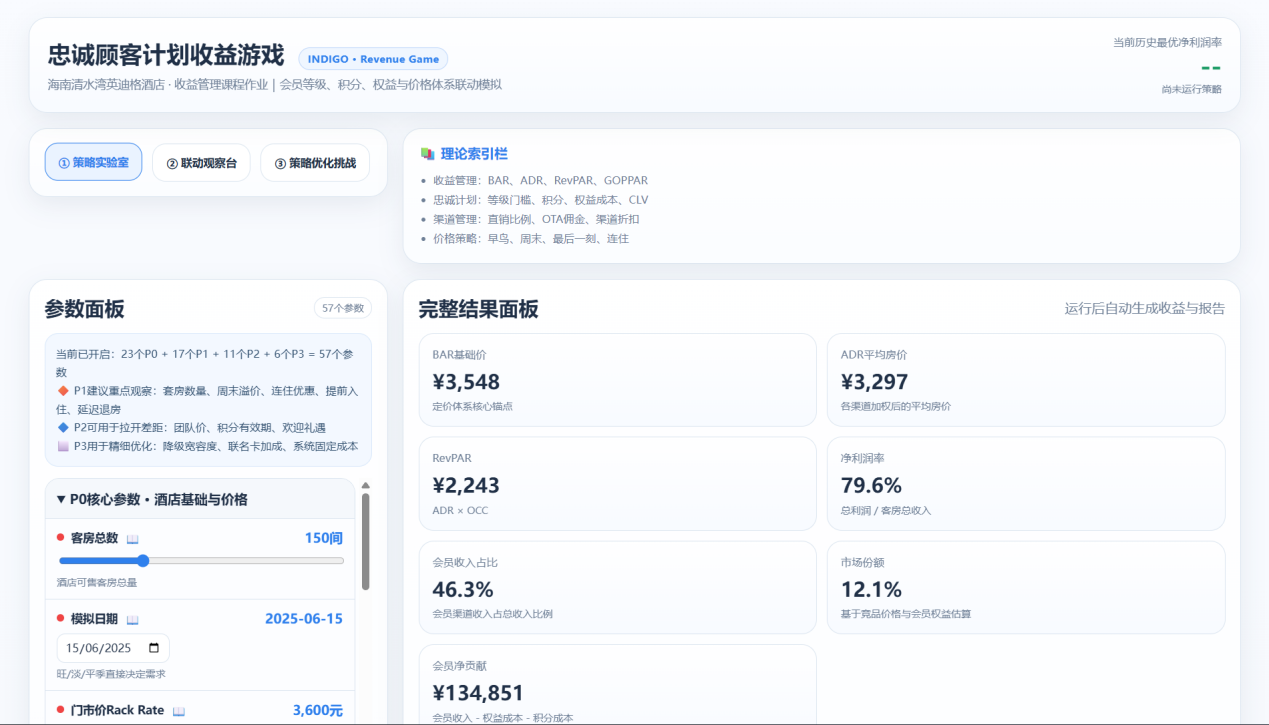Click the 理论索引栏 heading

click(x=474, y=154)
